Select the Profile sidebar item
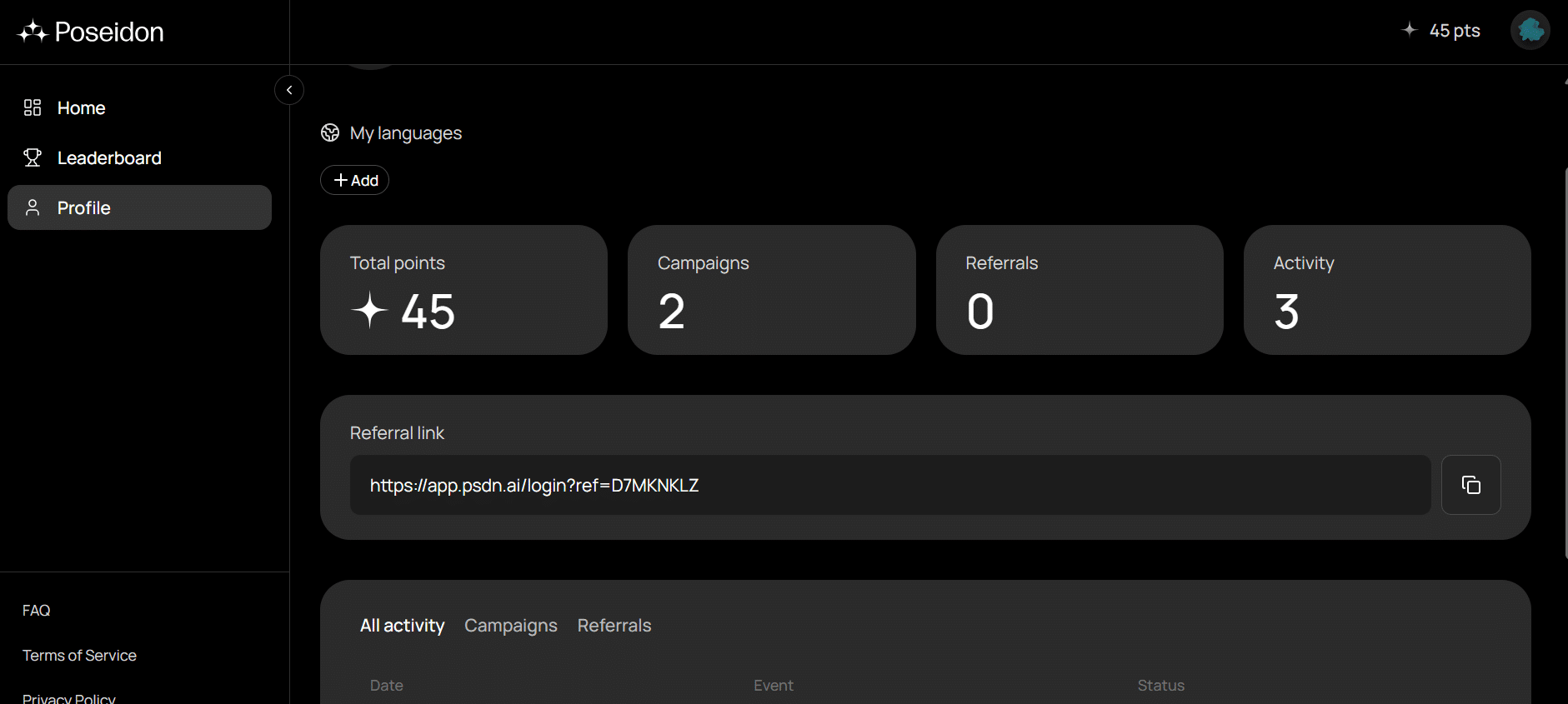The height and width of the screenshot is (704, 1568). tap(139, 207)
